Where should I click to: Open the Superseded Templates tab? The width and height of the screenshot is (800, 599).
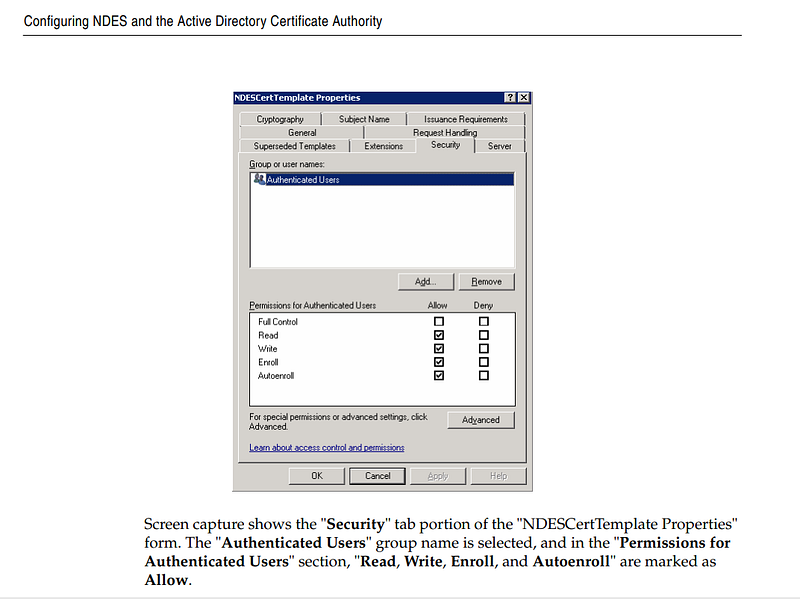coord(294,146)
